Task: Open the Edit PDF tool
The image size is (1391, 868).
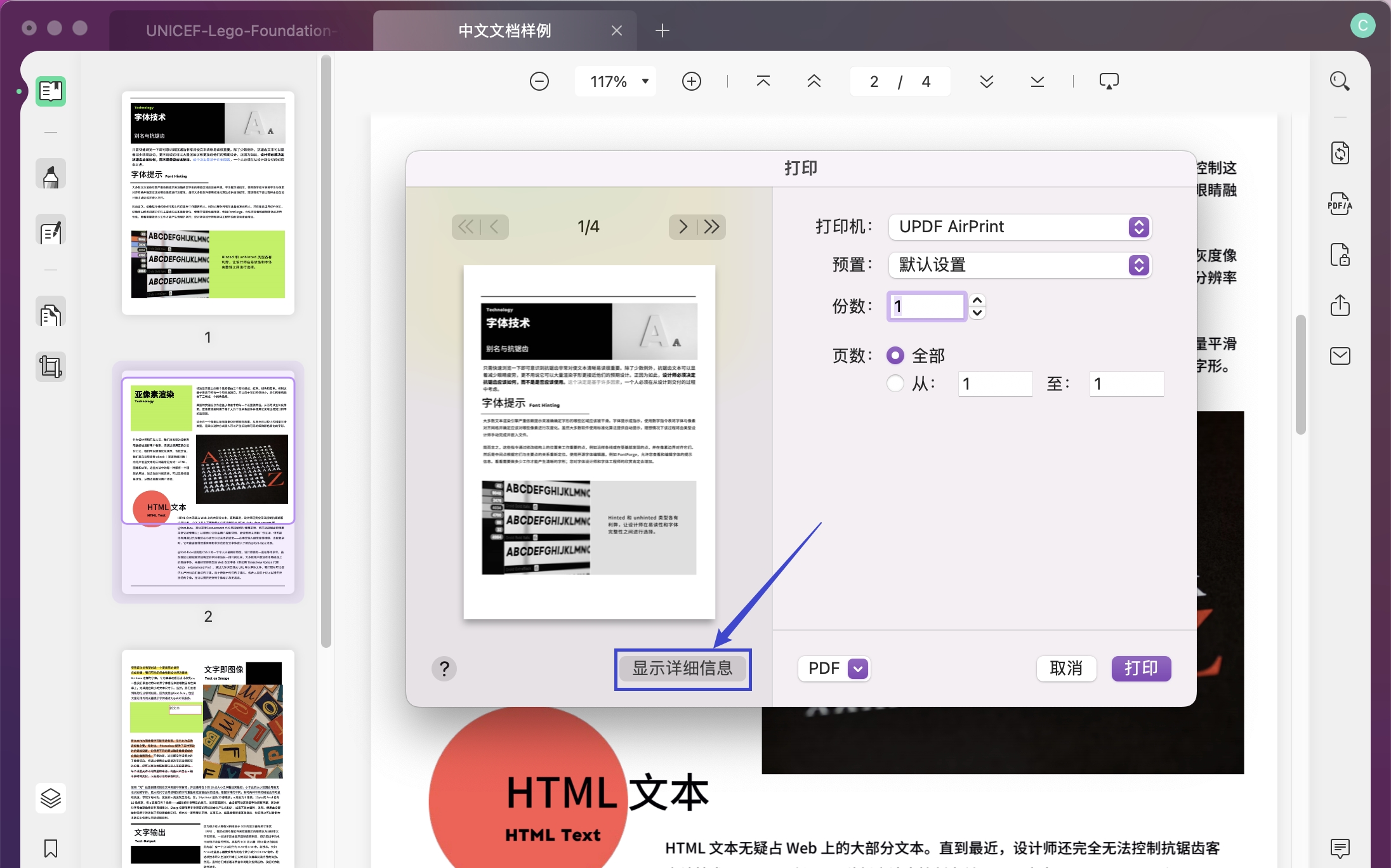Action: [51, 230]
